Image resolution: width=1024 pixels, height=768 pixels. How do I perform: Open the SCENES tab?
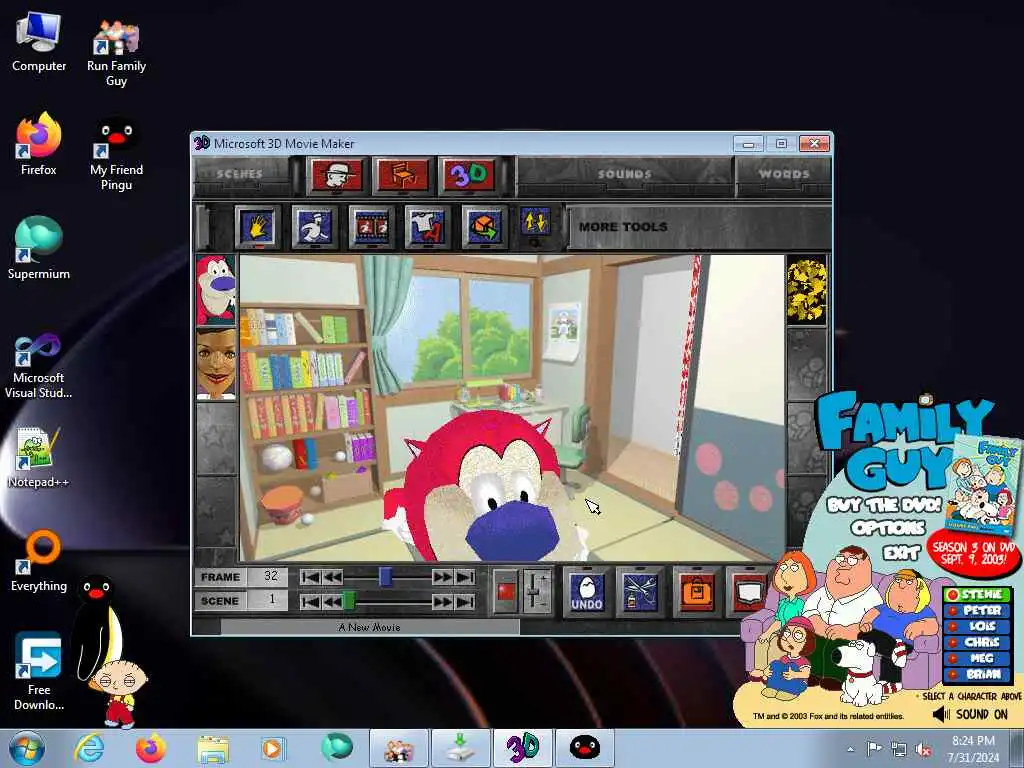[240, 174]
